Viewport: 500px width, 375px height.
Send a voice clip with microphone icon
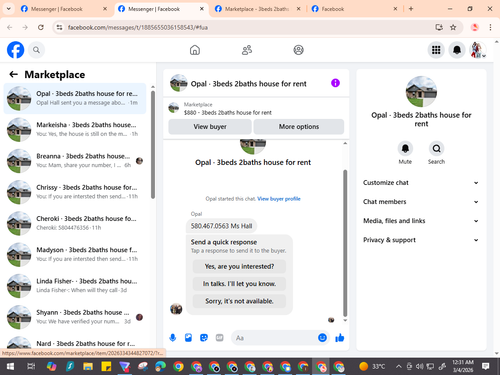173,338
